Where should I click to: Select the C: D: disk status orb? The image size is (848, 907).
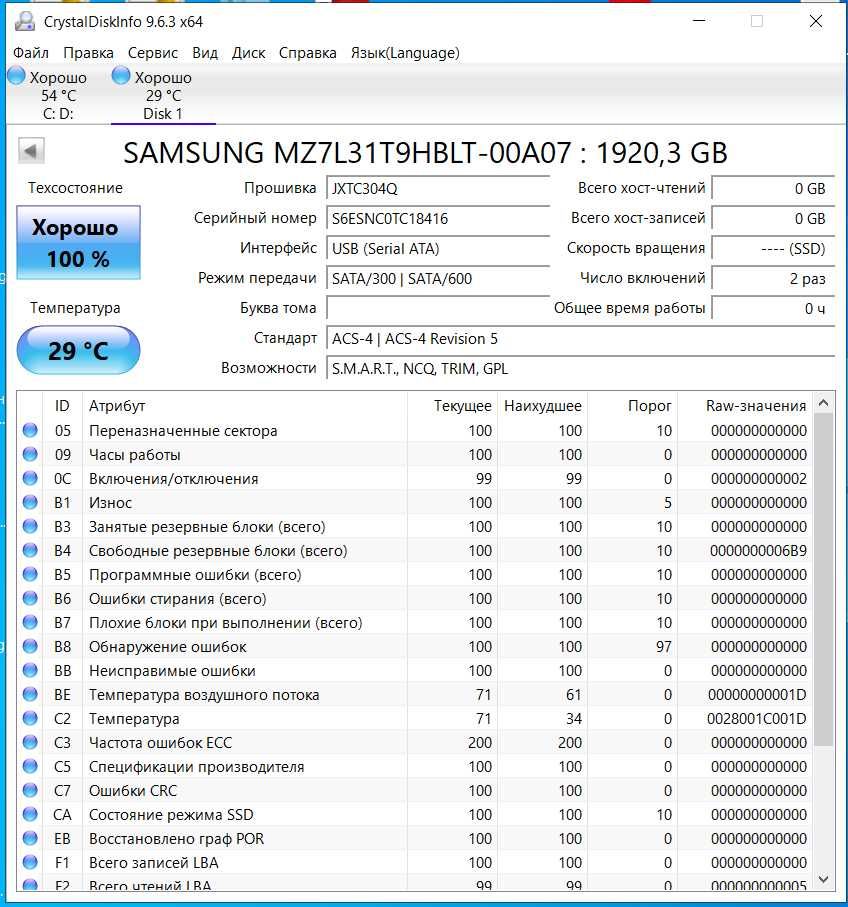pyautogui.click(x=16, y=75)
